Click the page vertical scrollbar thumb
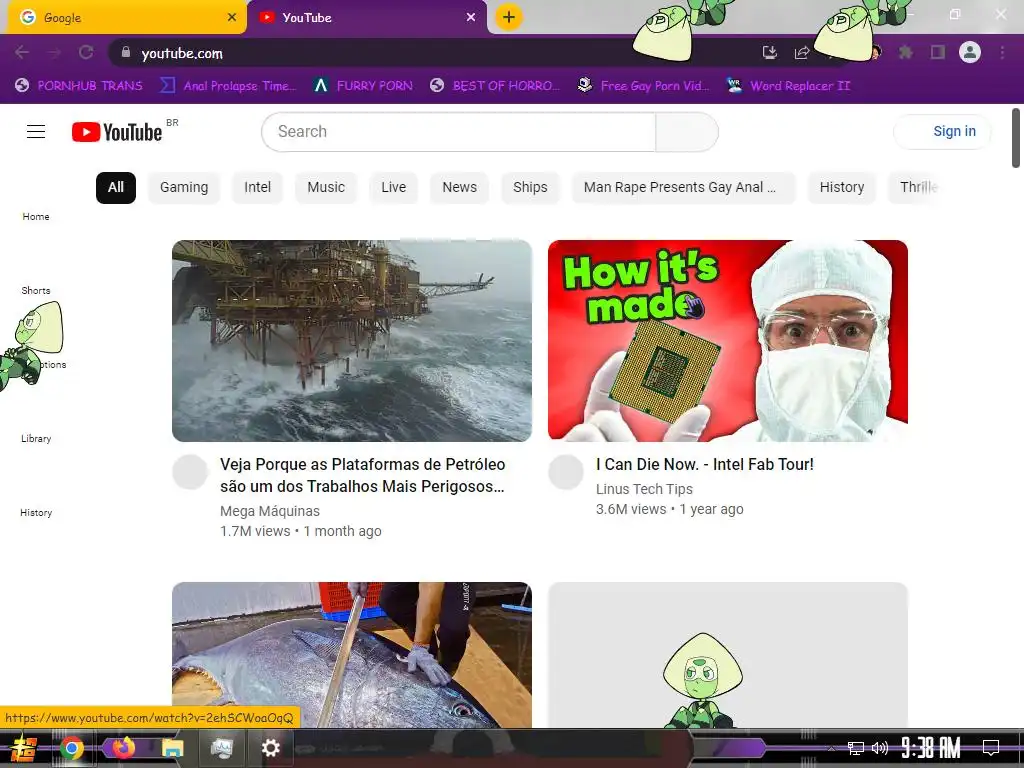Screen dimensions: 1024x768 1016,138
